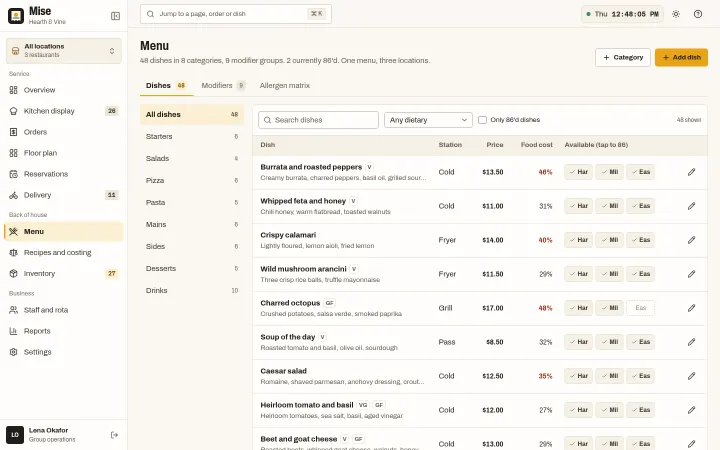Viewport: 720px width, 450px height.
Task: Open Reports page
Action: (x=64, y=331)
